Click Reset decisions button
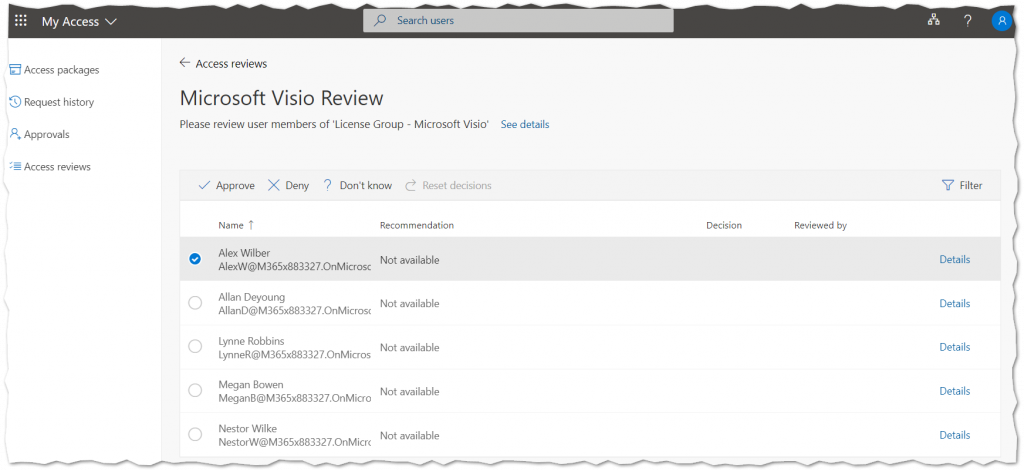Screen dimensions: 1024x471 pyautogui.click(x=449, y=186)
